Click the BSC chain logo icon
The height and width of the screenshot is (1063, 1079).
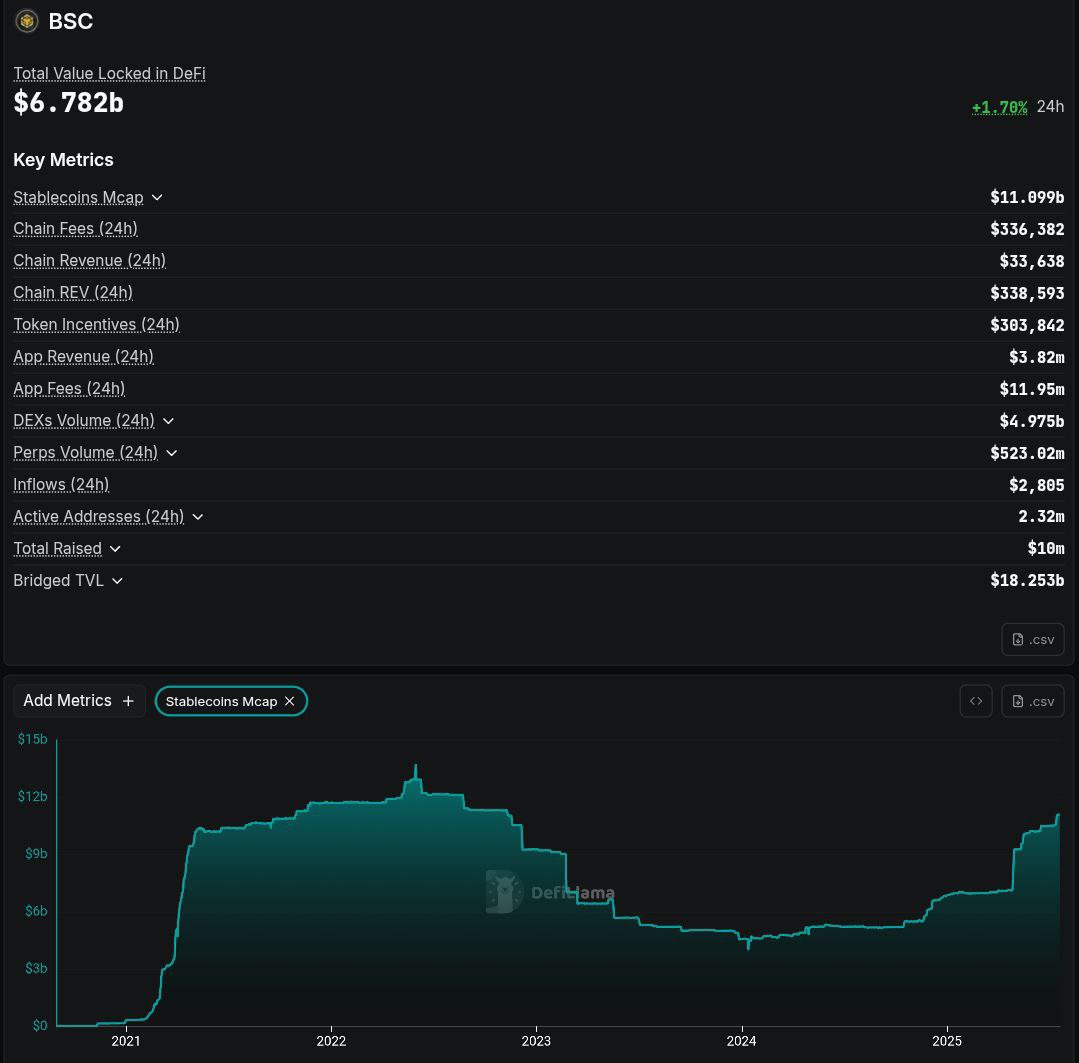pos(27,21)
